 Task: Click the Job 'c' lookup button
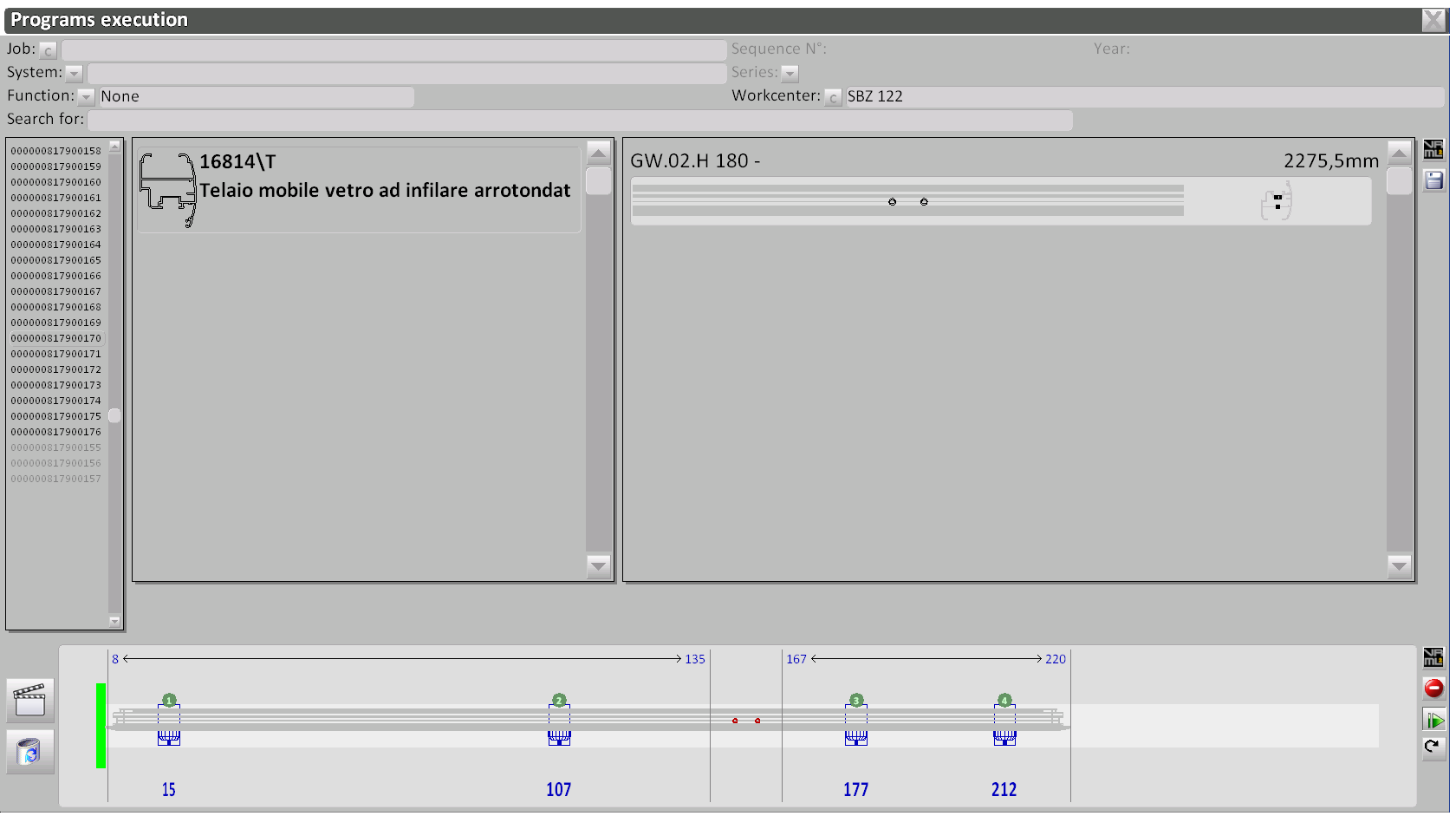click(48, 51)
